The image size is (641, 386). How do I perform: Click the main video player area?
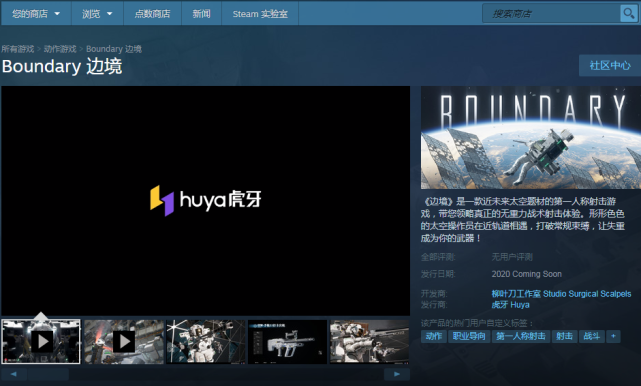click(x=206, y=200)
